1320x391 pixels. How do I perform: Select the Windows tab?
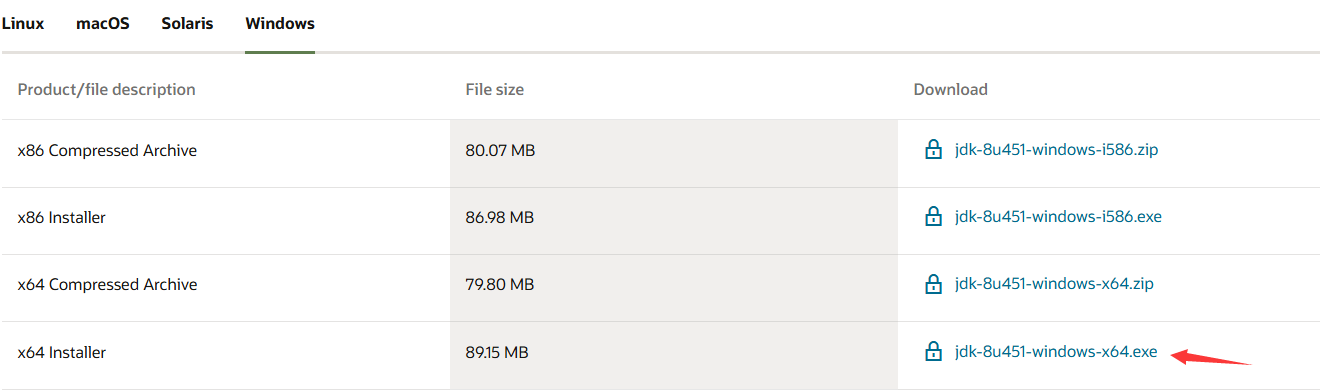click(x=280, y=23)
